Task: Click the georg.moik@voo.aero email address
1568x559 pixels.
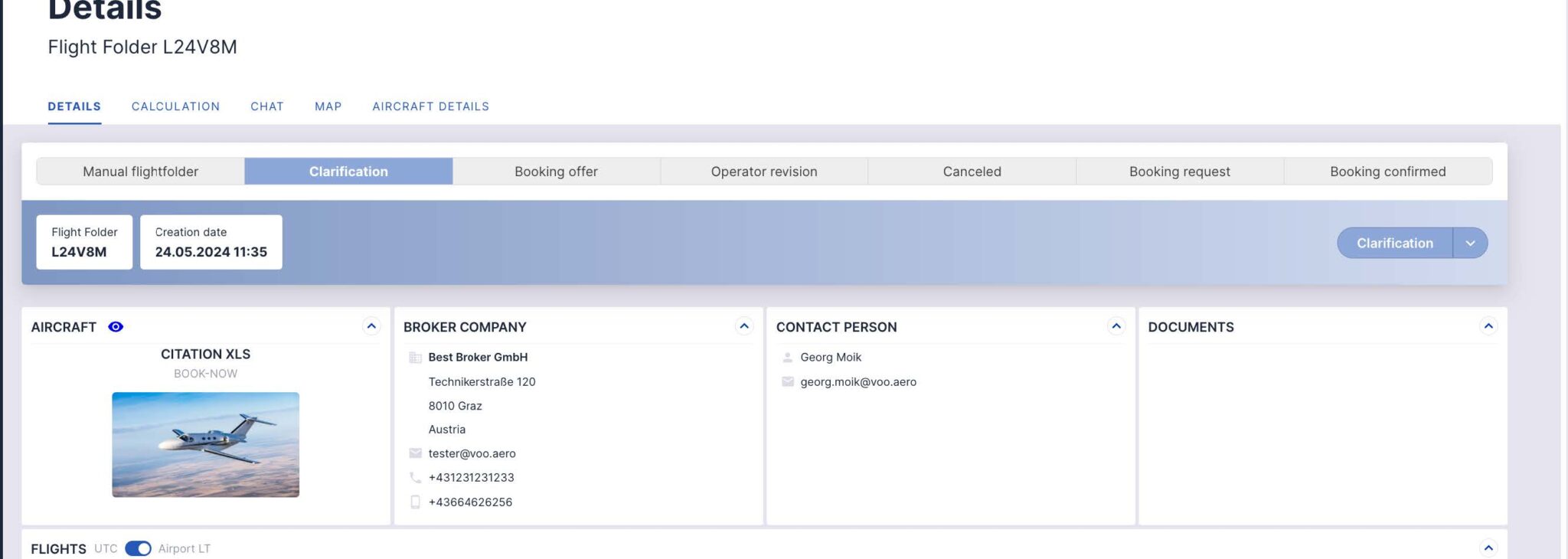Action: click(x=858, y=381)
